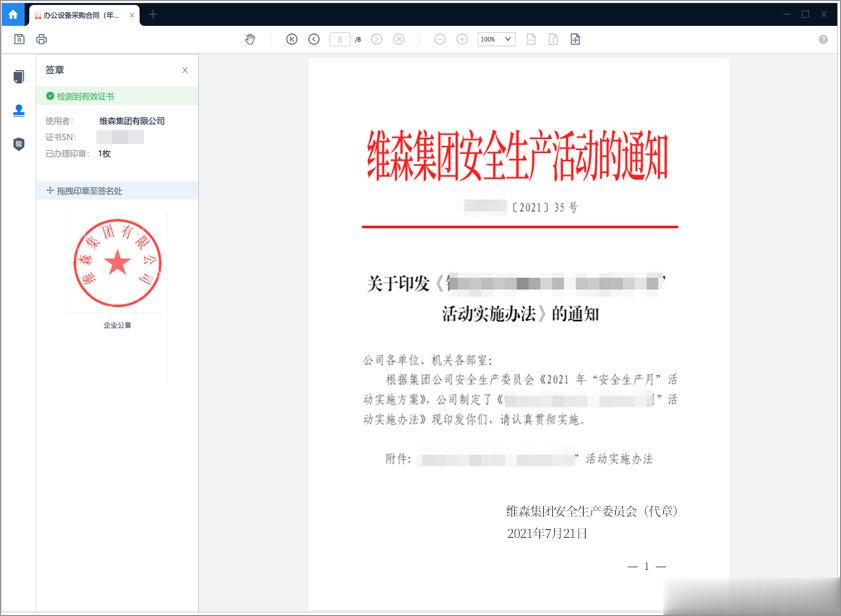Click the 维森集团有限公司 user name
Viewport: 841px width, 616px height.
[132, 121]
